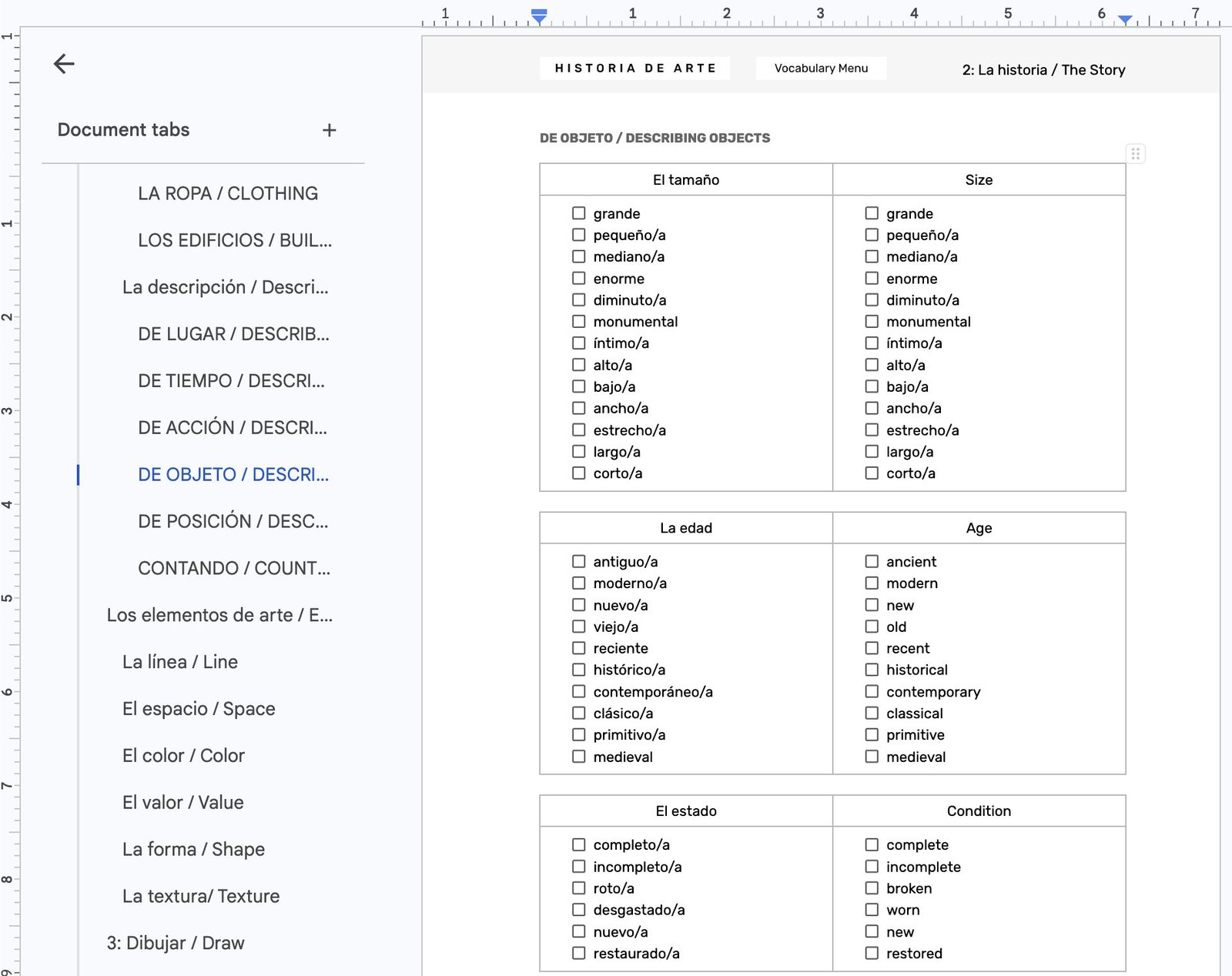This screenshot has height=976, width=1232.
Task: Click the back arrow to close the tabs panel
Action: [x=64, y=64]
